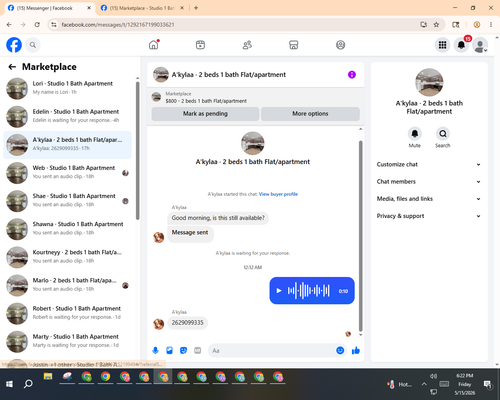Open Windows Start menu

point(9,384)
